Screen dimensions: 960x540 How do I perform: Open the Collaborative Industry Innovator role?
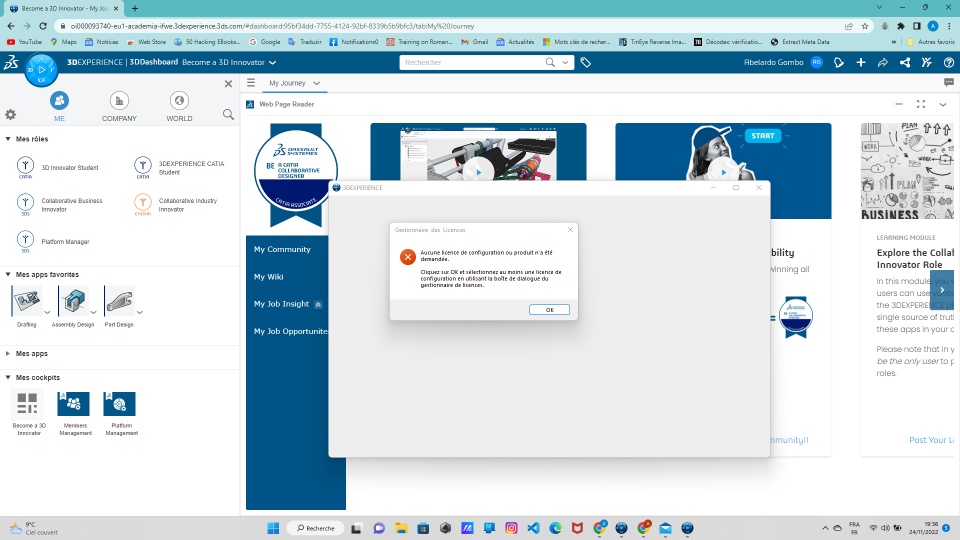(176, 204)
